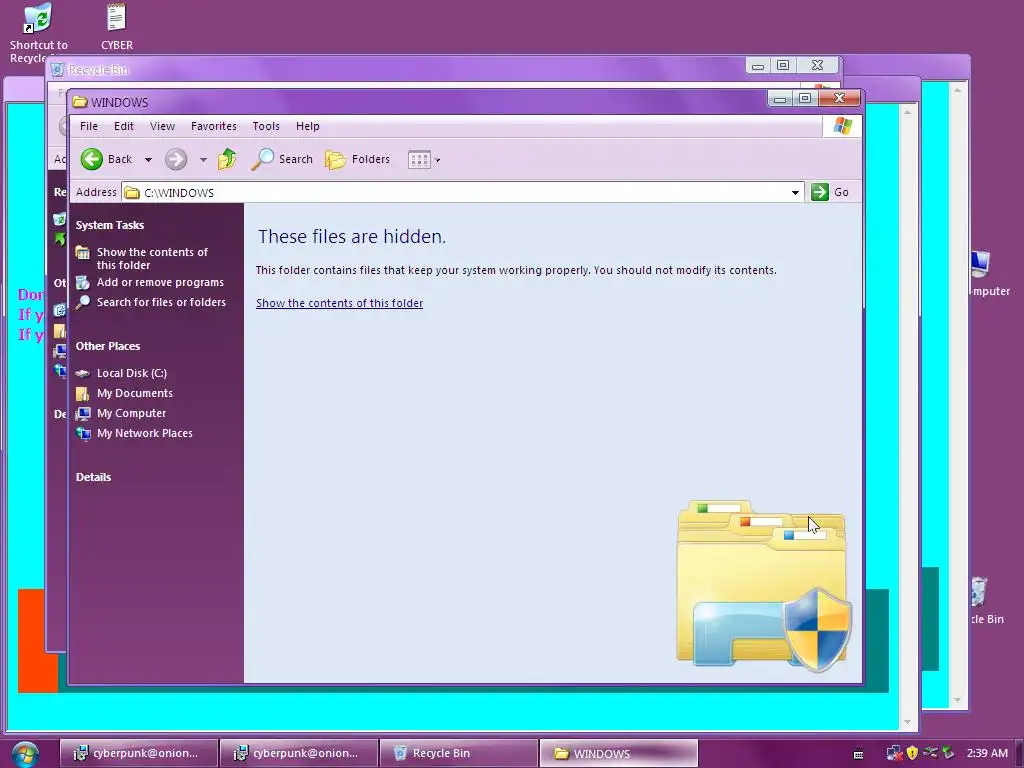The image size is (1024, 768).
Task: Click the keyboard tray icon left of the shield
Action: click(859, 754)
